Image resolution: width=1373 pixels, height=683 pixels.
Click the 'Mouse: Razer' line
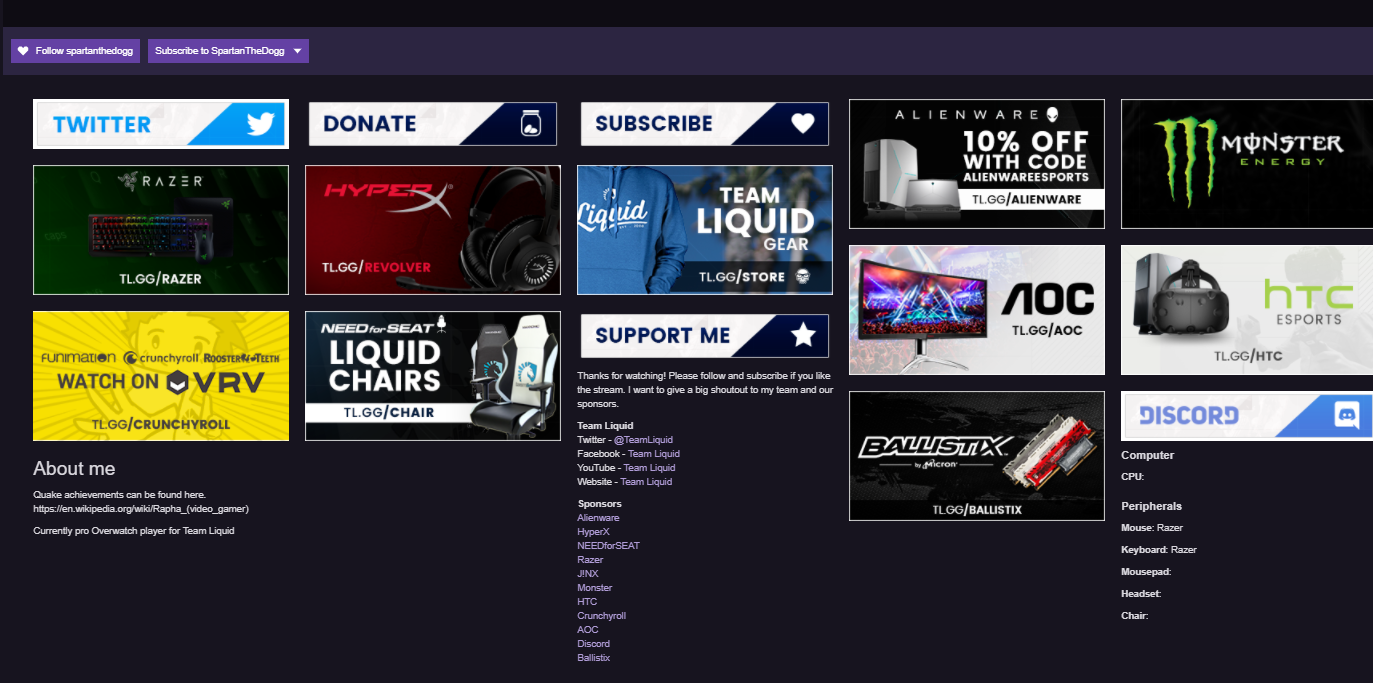[x=1152, y=528]
